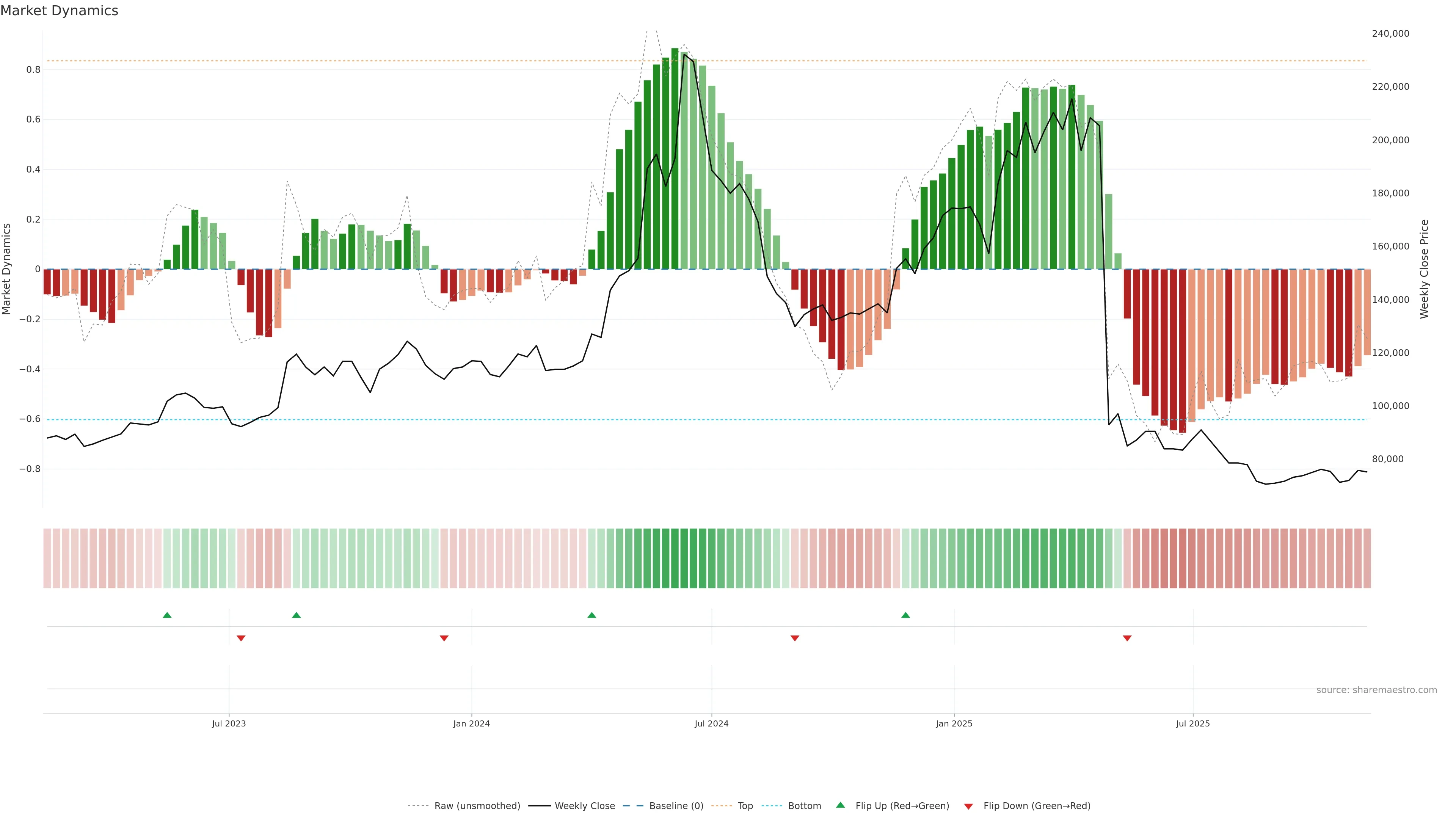
Task: Click the red flip-down marker just before Jul 2025
Action: click(1127, 638)
